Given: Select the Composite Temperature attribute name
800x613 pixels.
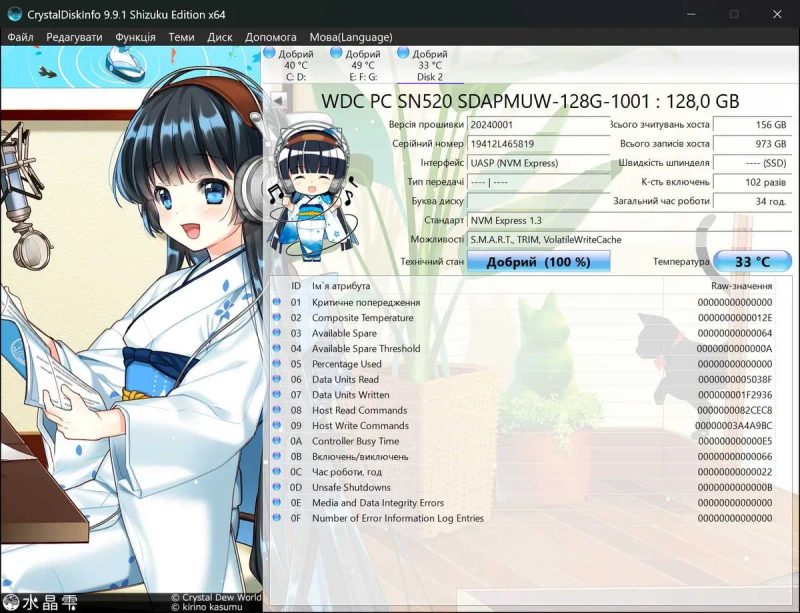Looking at the screenshot, I should click(363, 317).
